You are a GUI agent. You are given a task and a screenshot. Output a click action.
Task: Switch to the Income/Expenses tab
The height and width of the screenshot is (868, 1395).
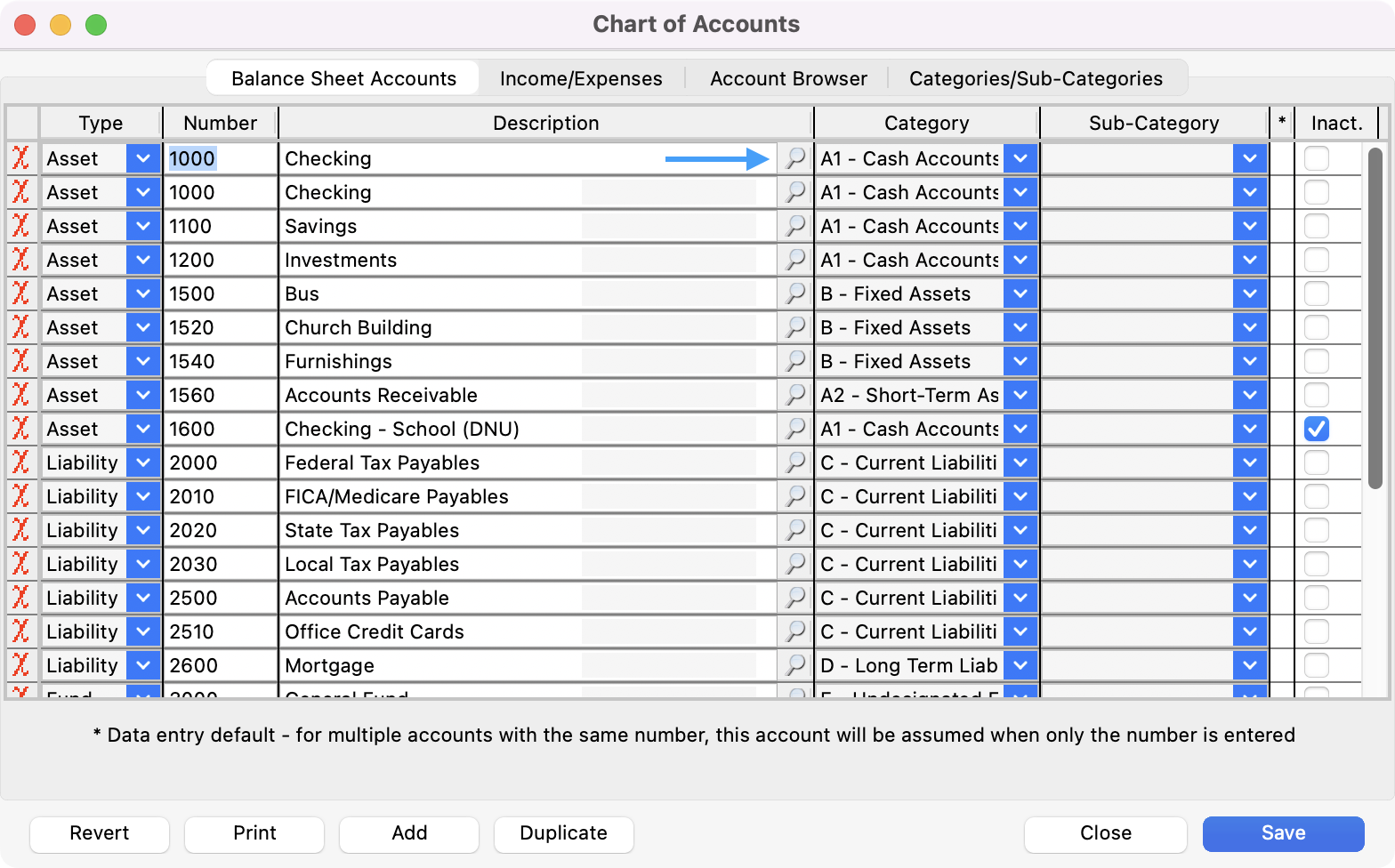pyautogui.click(x=581, y=78)
